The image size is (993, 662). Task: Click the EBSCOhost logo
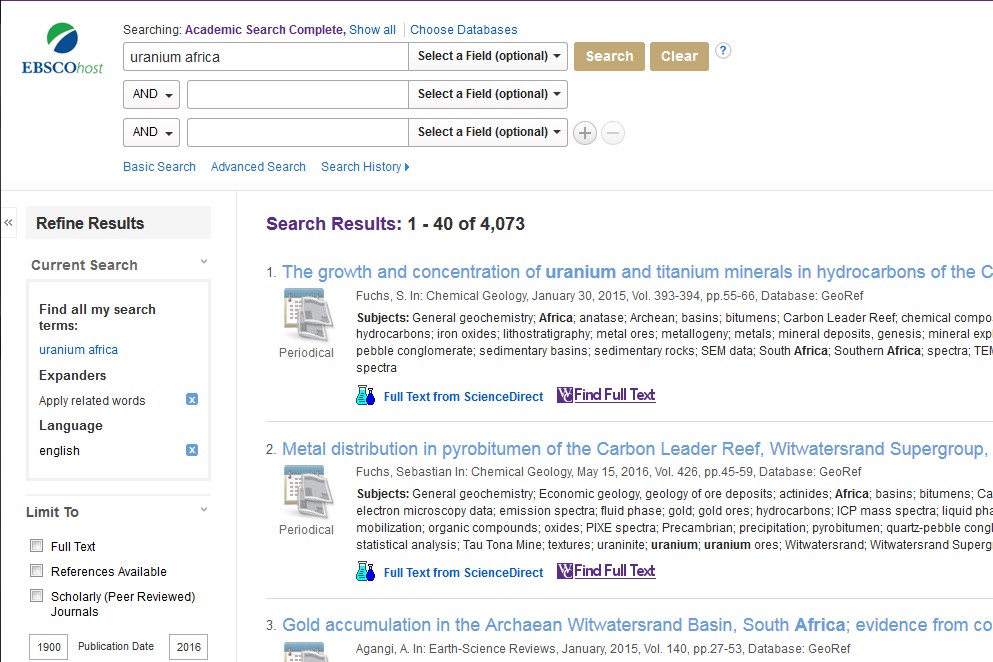click(x=62, y=49)
